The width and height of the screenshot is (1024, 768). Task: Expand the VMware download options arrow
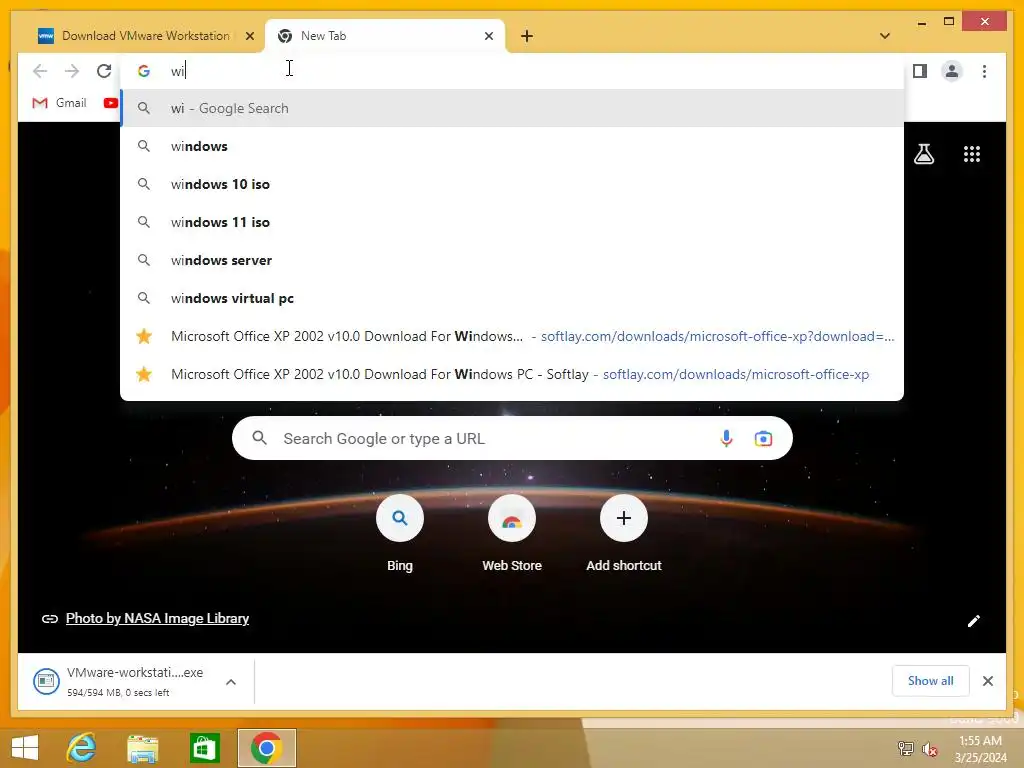[x=231, y=682]
